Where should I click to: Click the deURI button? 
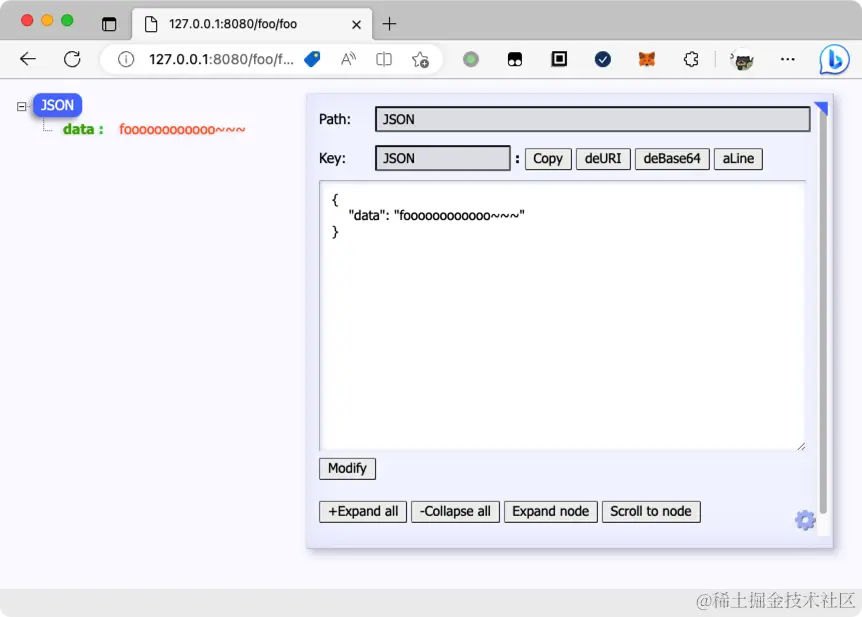tap(603, 158)
